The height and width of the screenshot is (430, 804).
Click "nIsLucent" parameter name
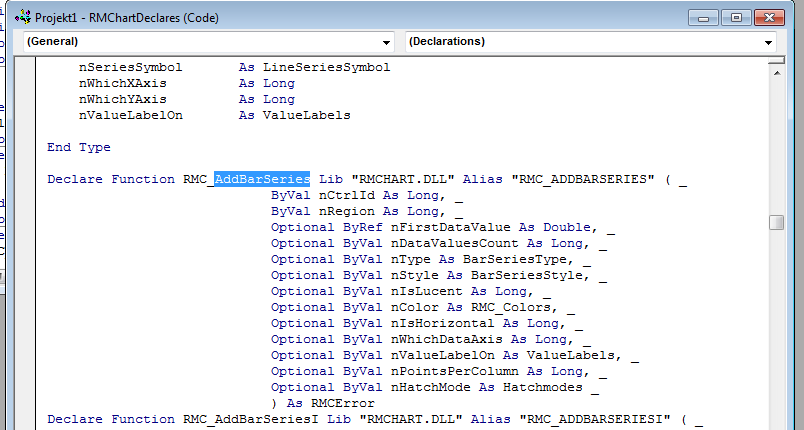pos(427,291)
